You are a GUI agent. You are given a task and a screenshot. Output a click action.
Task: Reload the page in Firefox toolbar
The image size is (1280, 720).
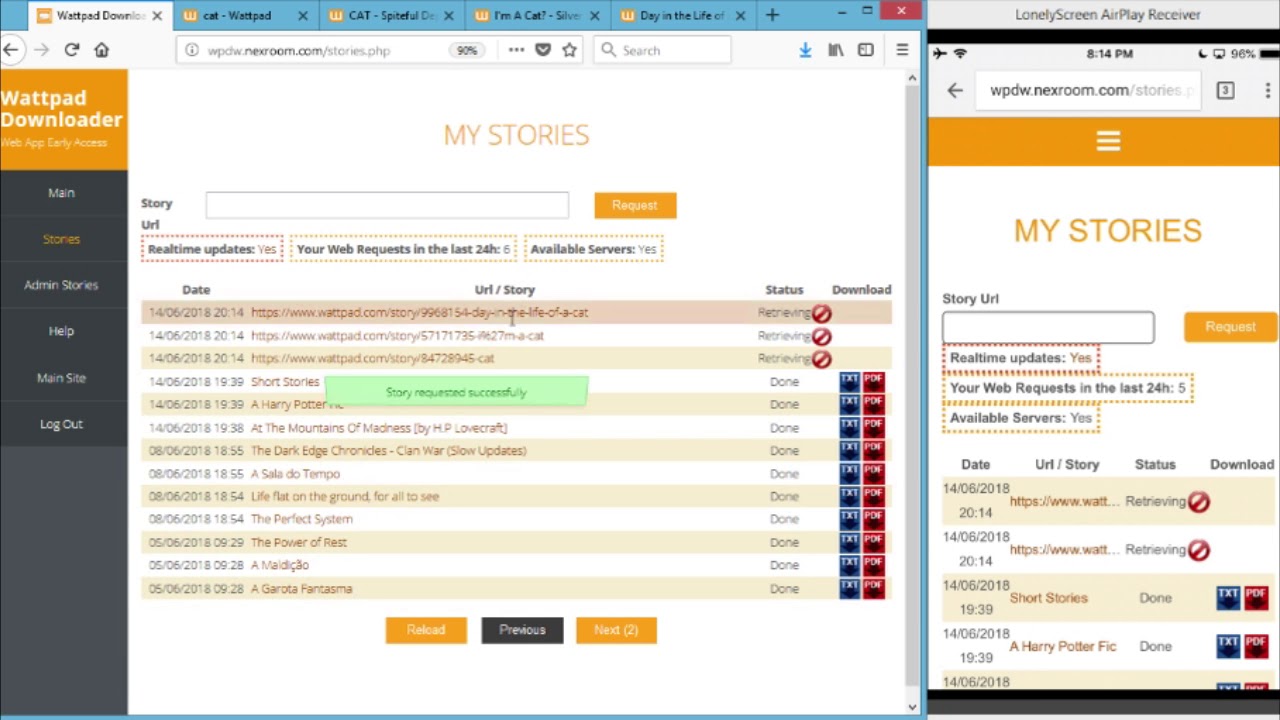click(72, 50)
